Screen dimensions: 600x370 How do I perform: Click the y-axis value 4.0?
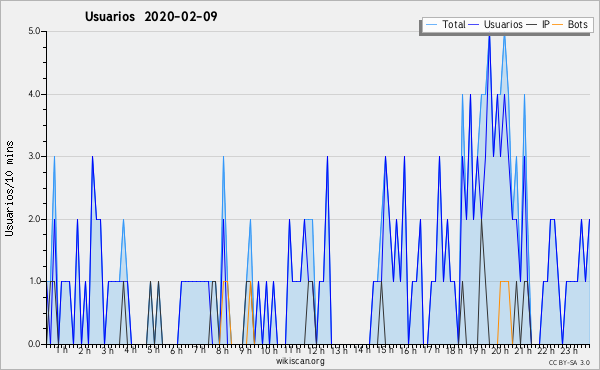(x=34, y=94)
